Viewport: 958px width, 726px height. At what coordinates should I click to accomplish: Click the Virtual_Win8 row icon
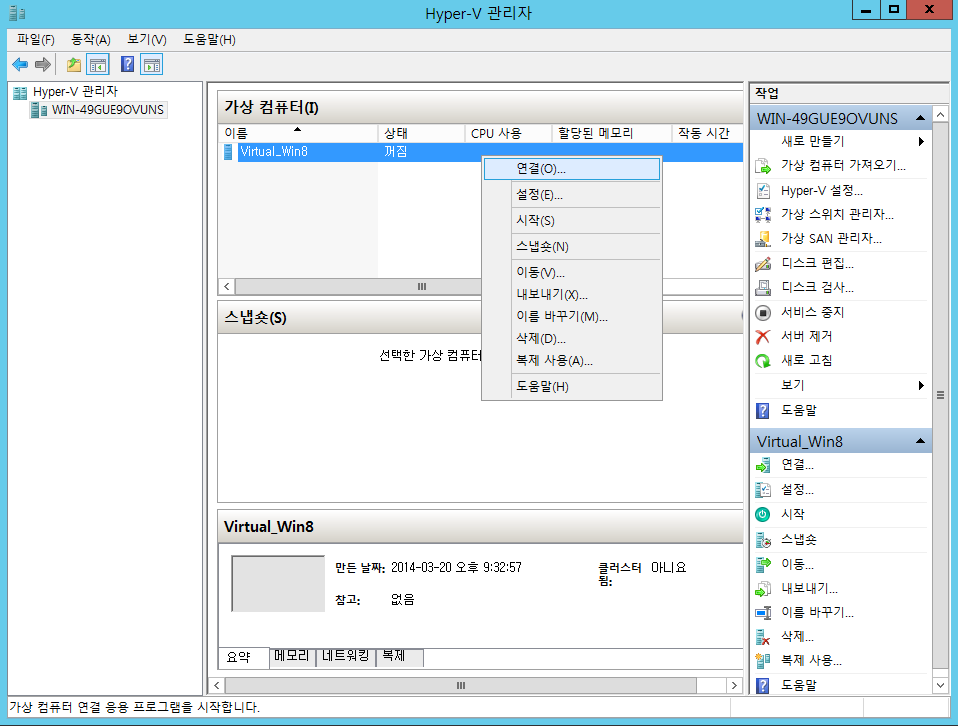[229, 152]
